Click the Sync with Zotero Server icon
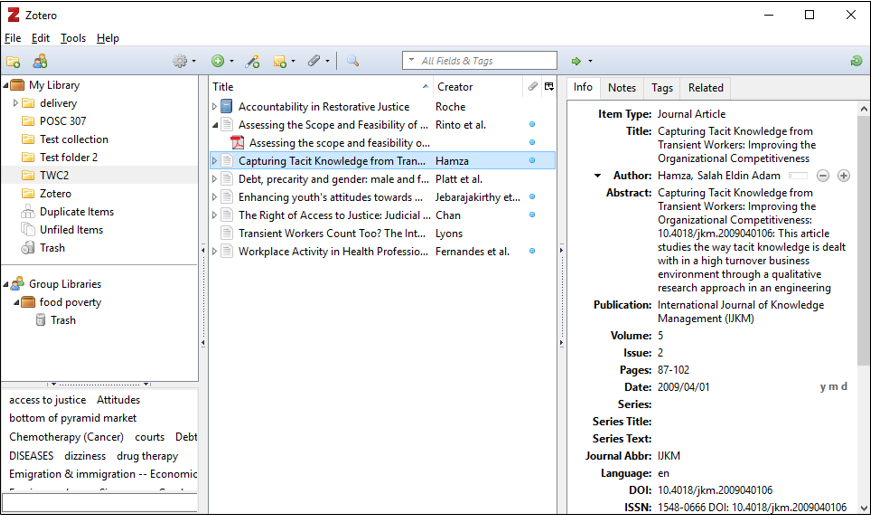 point(856,61)
